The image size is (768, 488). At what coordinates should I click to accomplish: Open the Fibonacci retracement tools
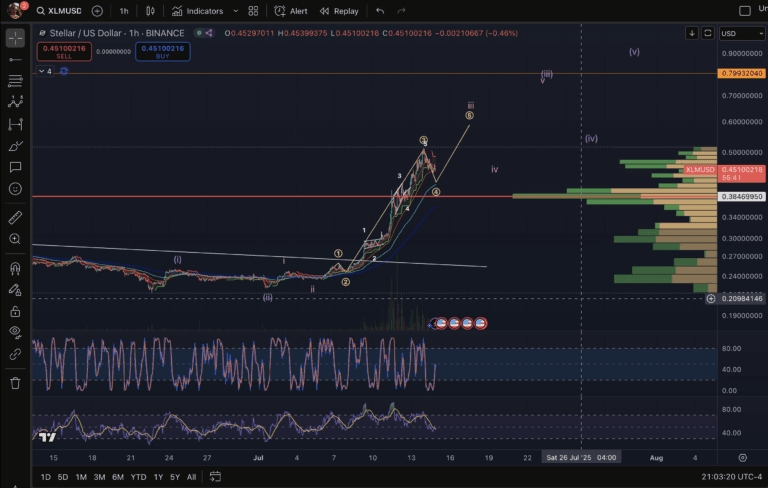click(x=15, y=81)
